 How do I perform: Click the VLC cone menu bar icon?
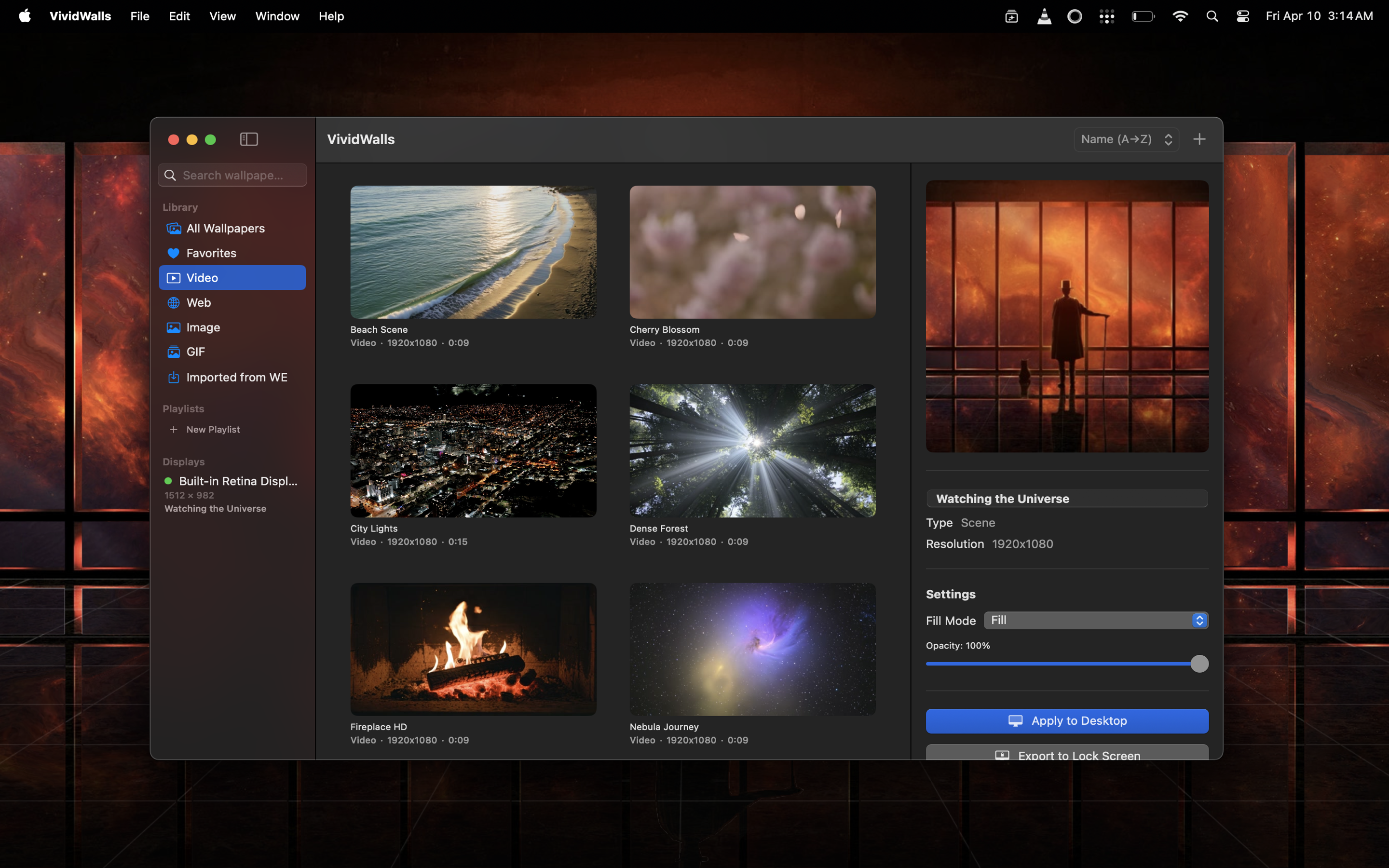click(x=1044, y=16)
